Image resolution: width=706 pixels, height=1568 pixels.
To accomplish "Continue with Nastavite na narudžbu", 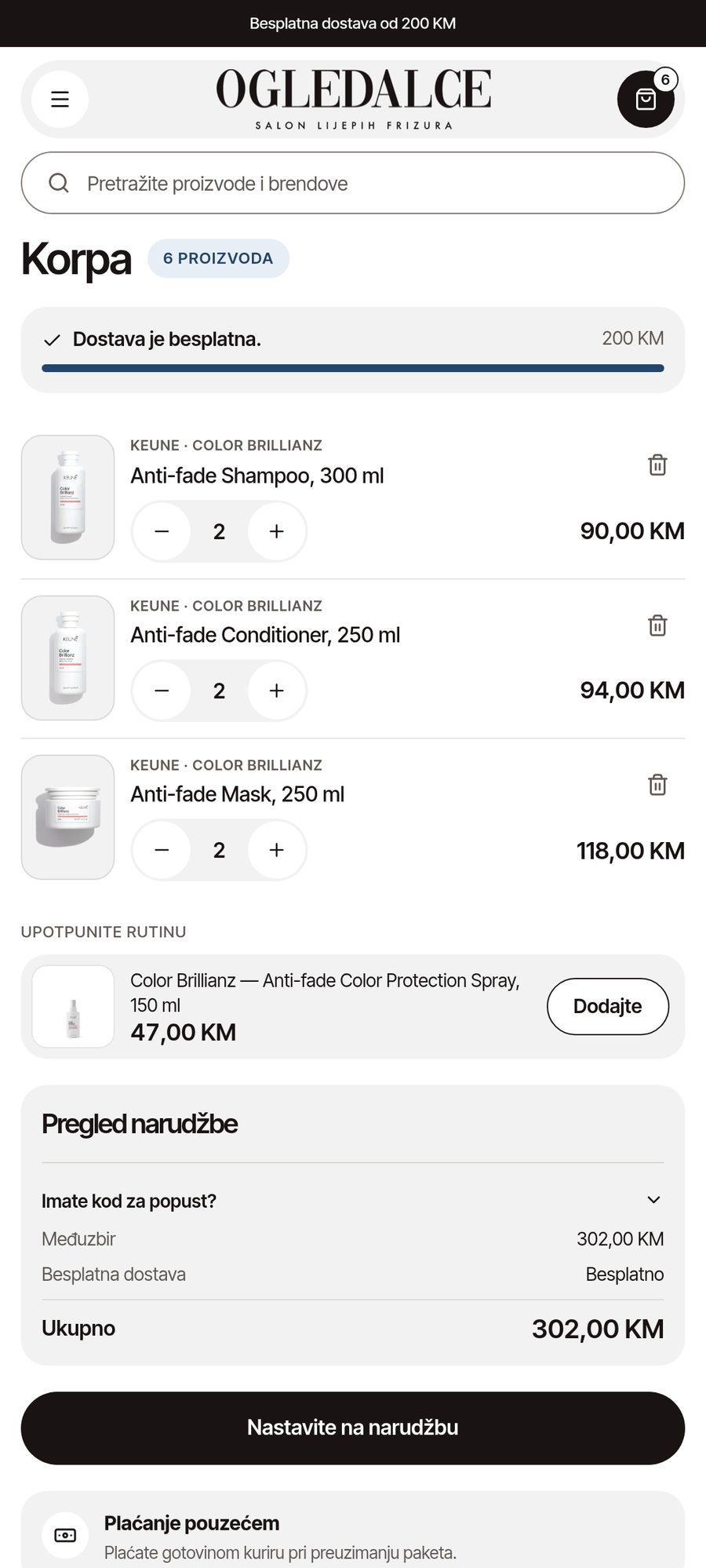I will [x=352, y=1428].
